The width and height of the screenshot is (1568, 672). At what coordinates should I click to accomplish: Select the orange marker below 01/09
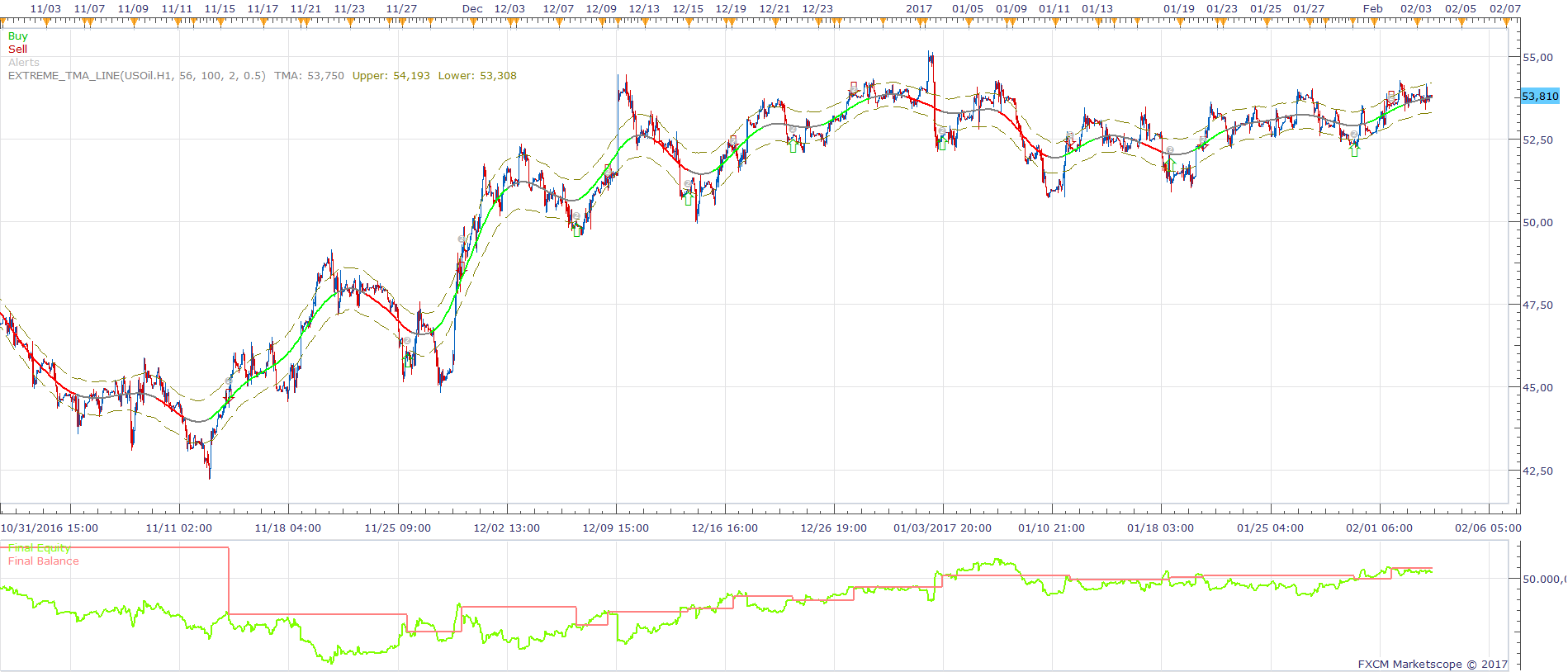[x=1011, y=23]
